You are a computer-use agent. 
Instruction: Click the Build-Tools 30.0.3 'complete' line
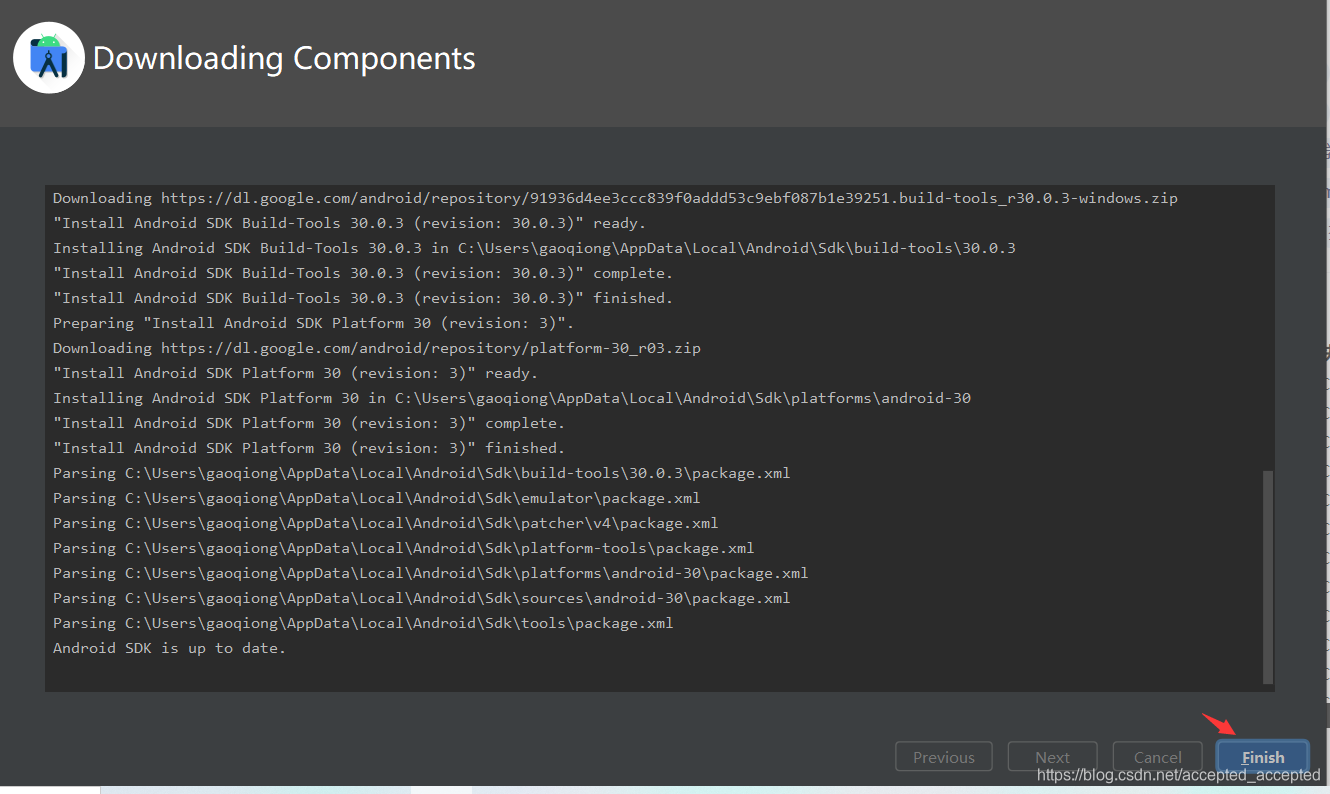pos(363,273)
